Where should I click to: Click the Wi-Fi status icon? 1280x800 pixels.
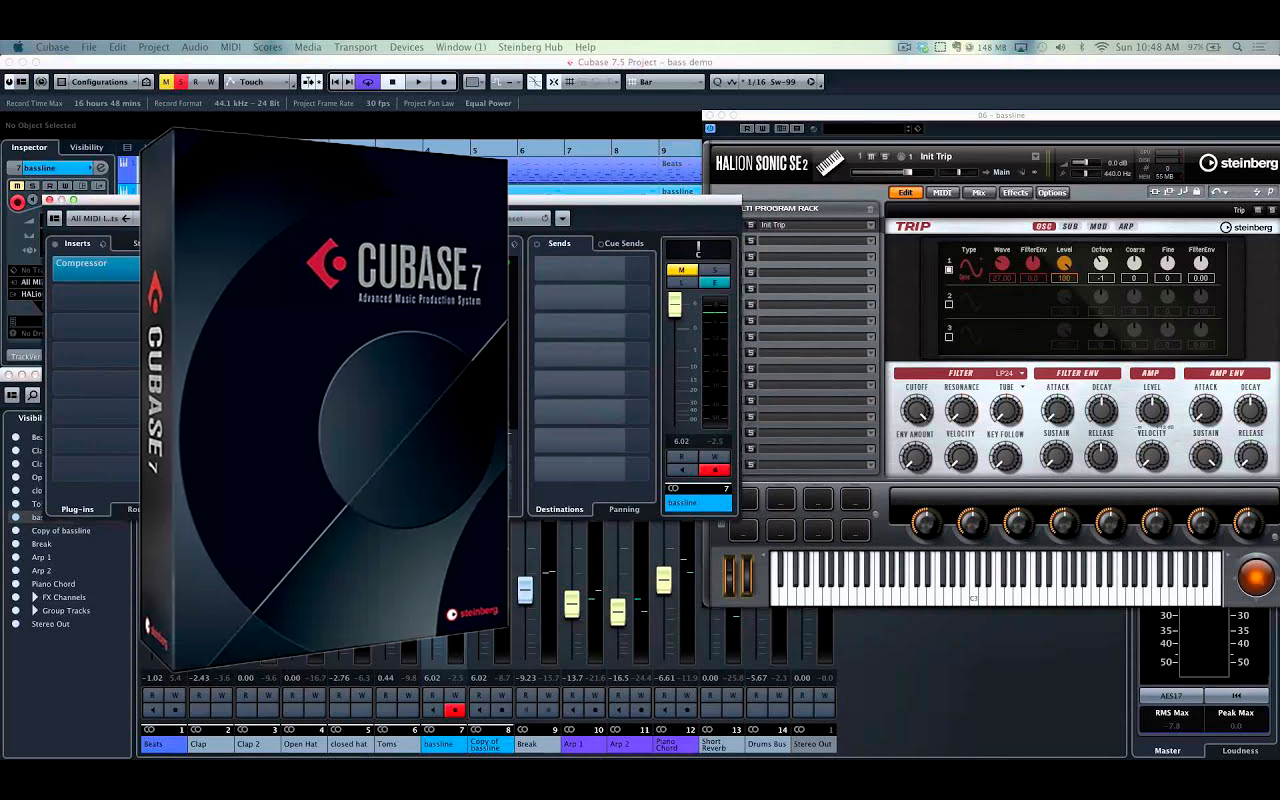pyautogui.click(x=1102, y=47)
